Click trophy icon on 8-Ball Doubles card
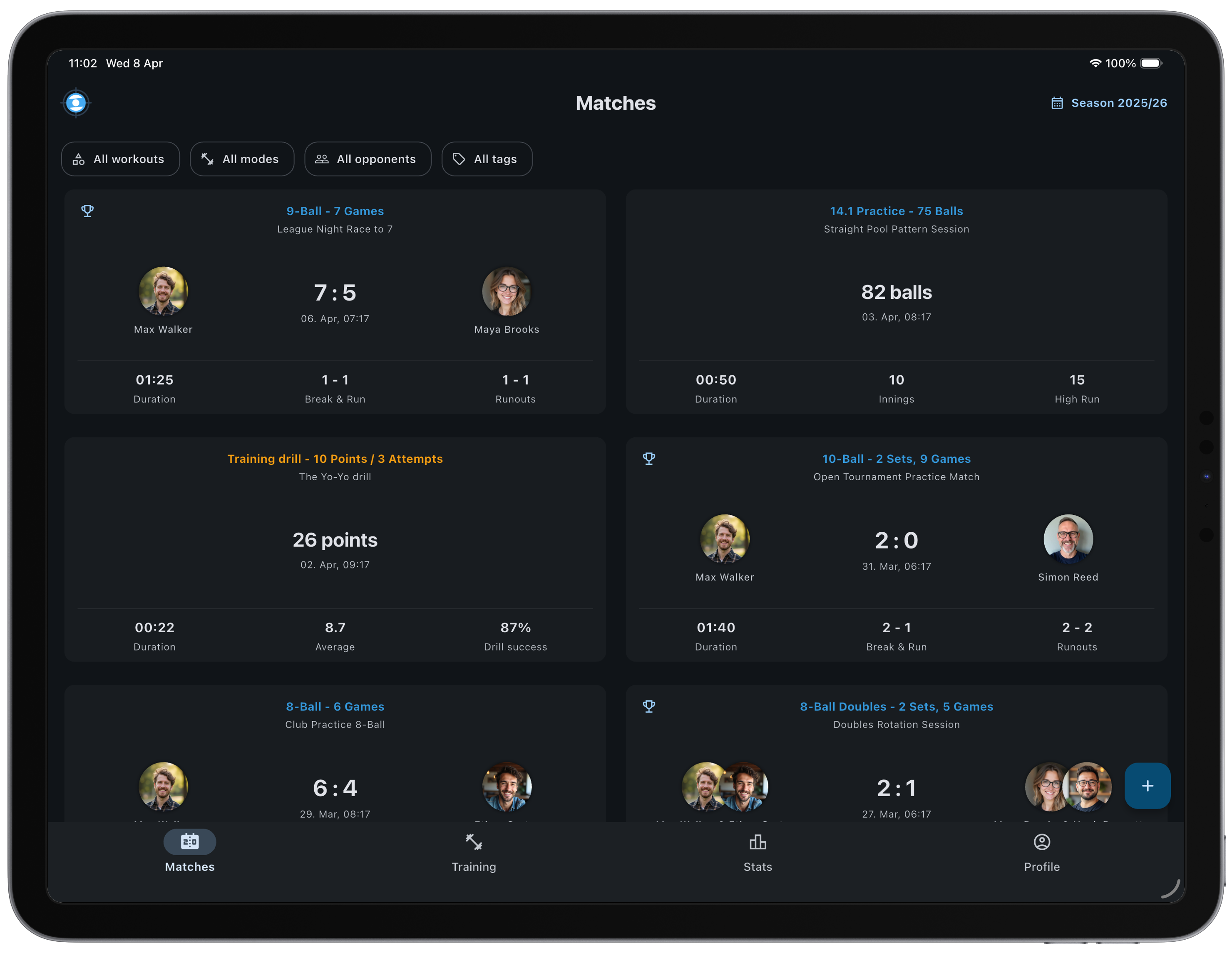The height and width of the screenshot is (953, 1232). coord(649,706)
